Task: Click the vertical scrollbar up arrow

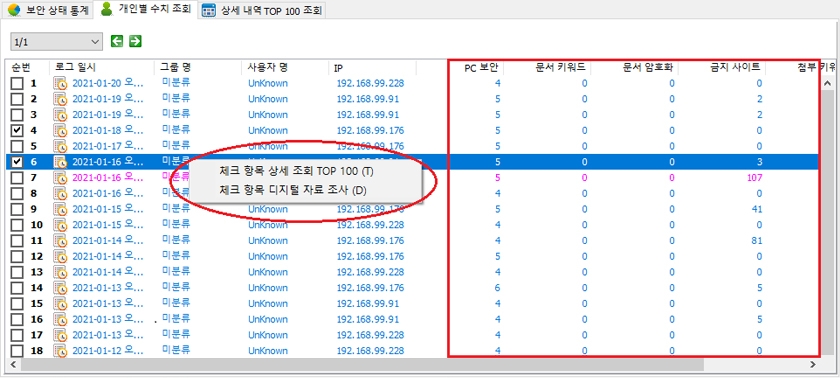Action: click(828, 84)
